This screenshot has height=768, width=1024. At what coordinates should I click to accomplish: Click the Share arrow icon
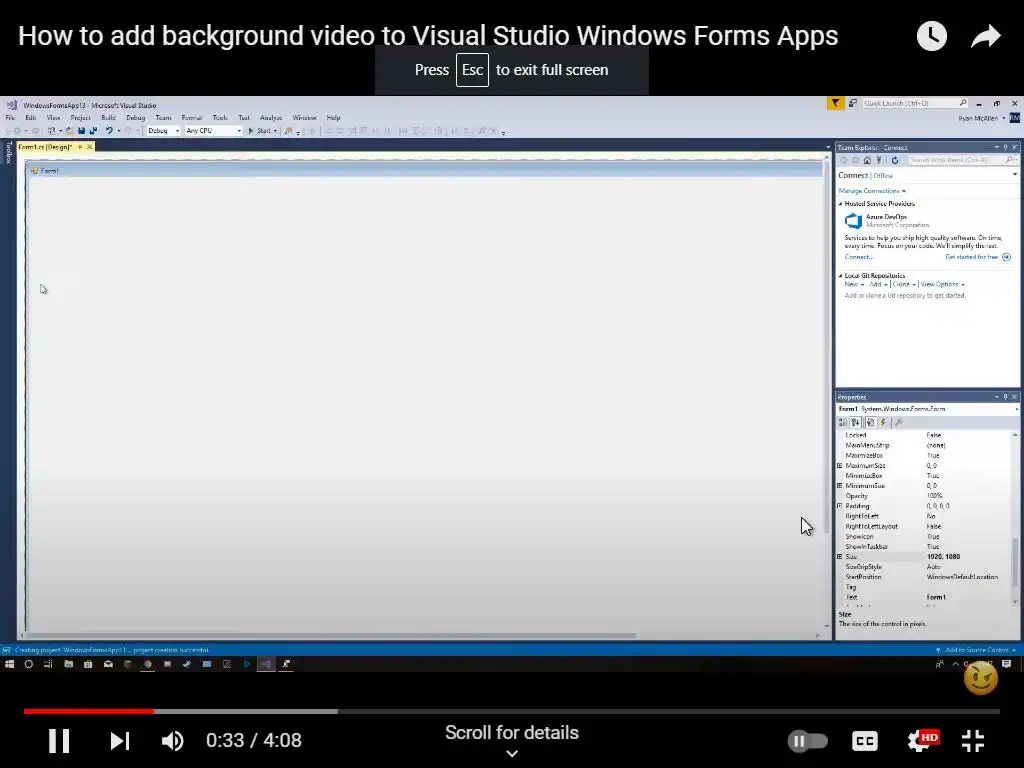(985, 36)
